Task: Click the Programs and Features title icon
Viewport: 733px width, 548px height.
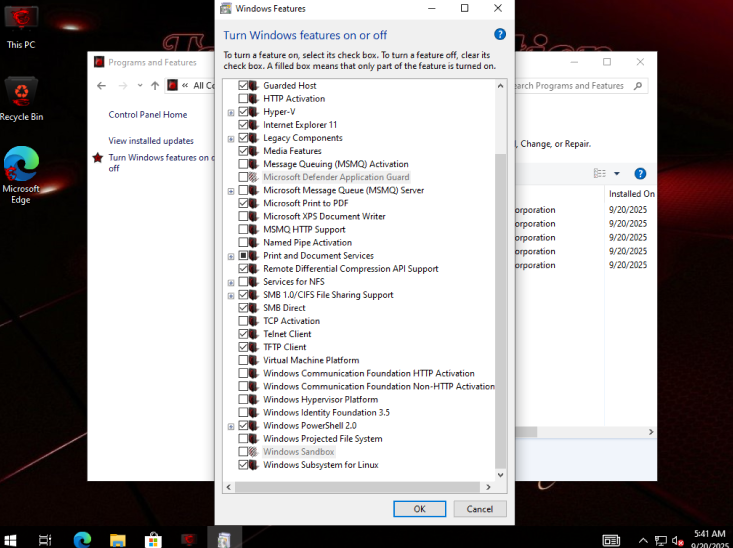Action: pos(99,62)
